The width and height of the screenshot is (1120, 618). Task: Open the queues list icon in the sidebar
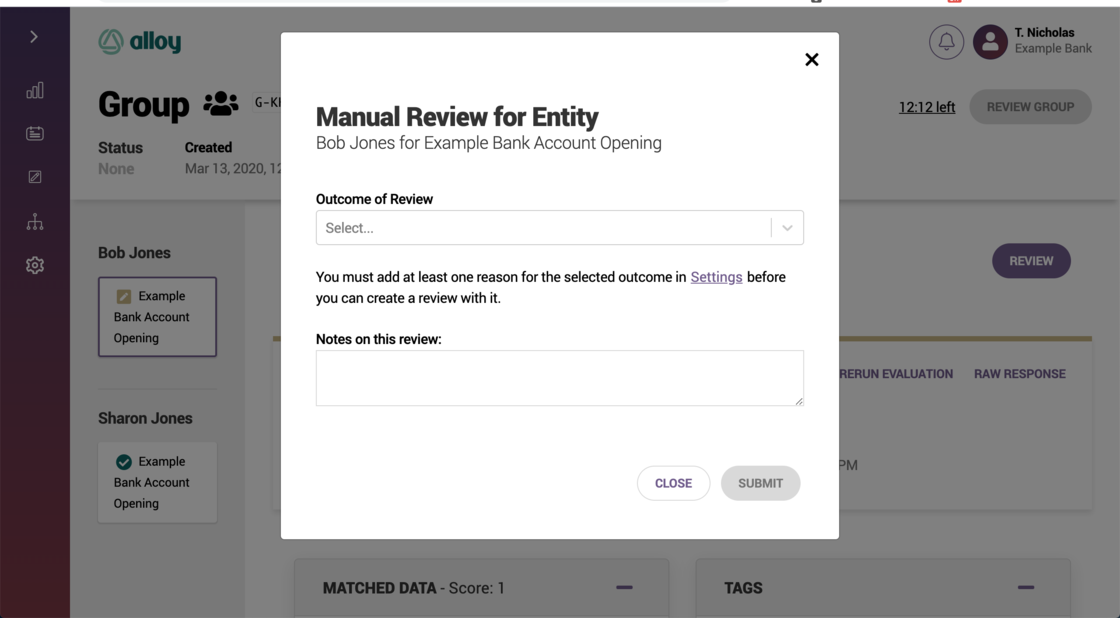(x=34, y=133)
